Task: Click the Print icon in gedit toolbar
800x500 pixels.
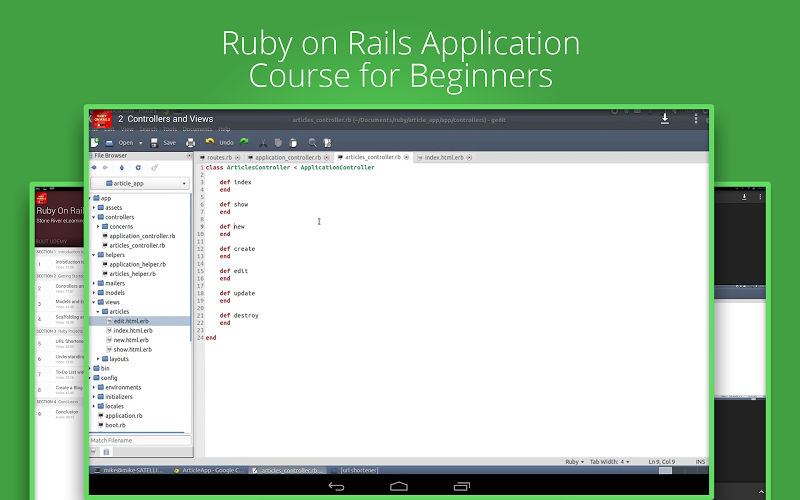Action: pos(190,143)
